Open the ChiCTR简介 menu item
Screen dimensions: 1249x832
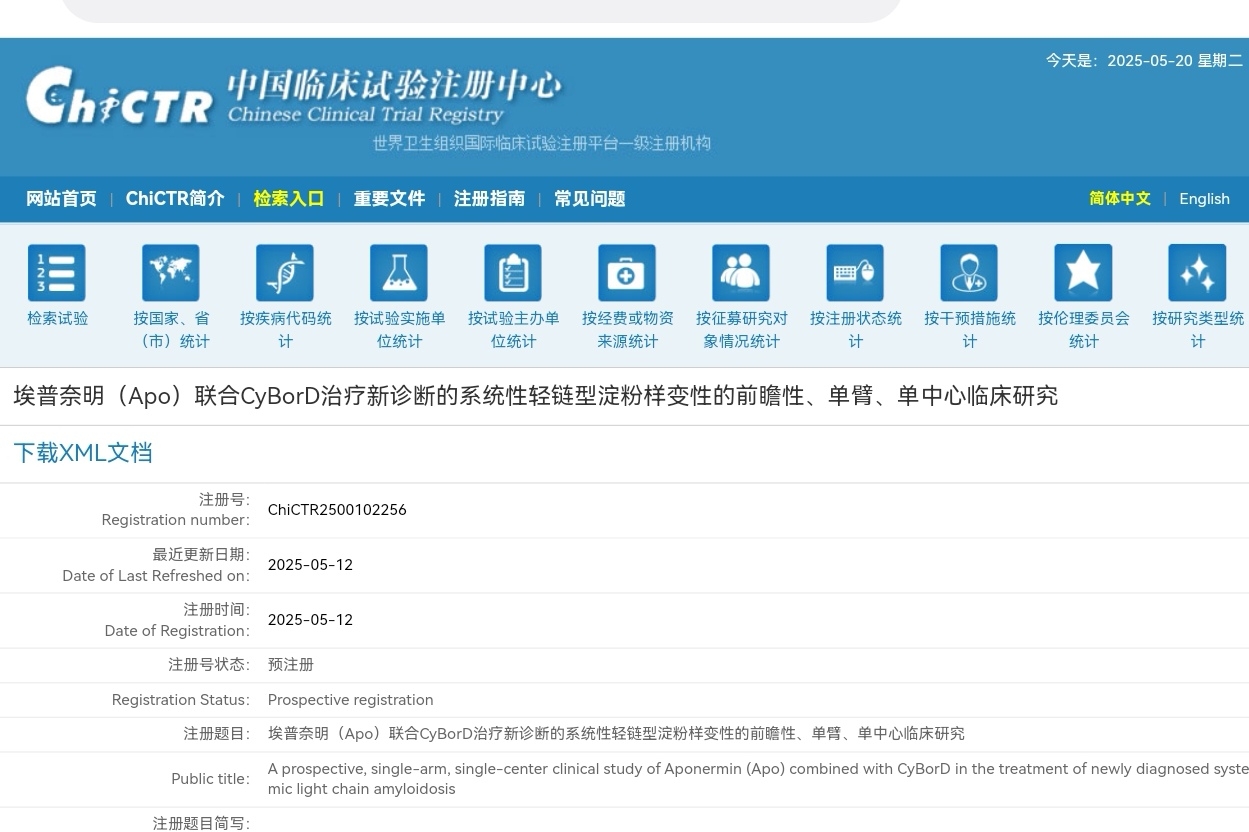tap(175, 199)
